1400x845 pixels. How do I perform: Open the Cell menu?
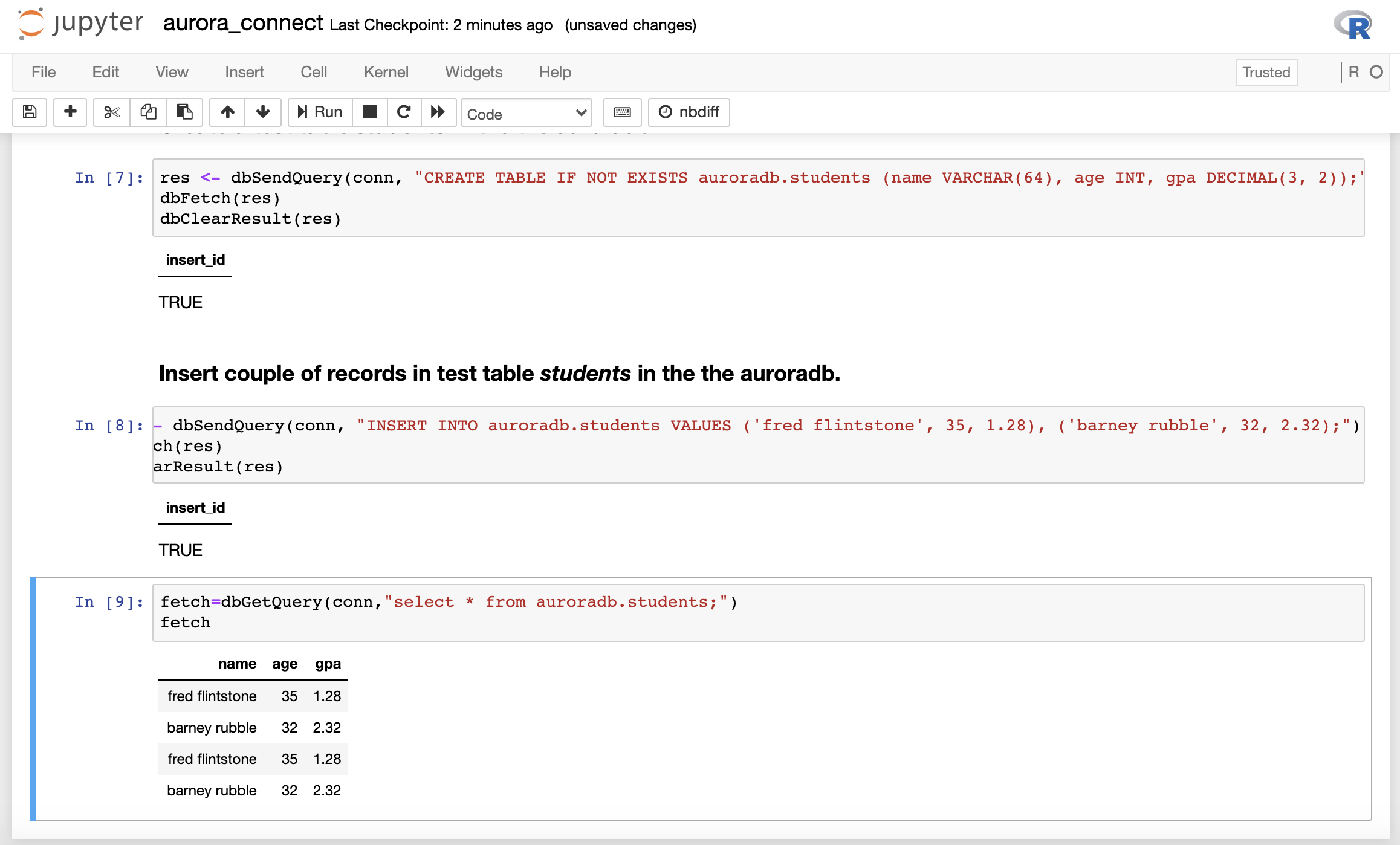[x=314, y=72]
